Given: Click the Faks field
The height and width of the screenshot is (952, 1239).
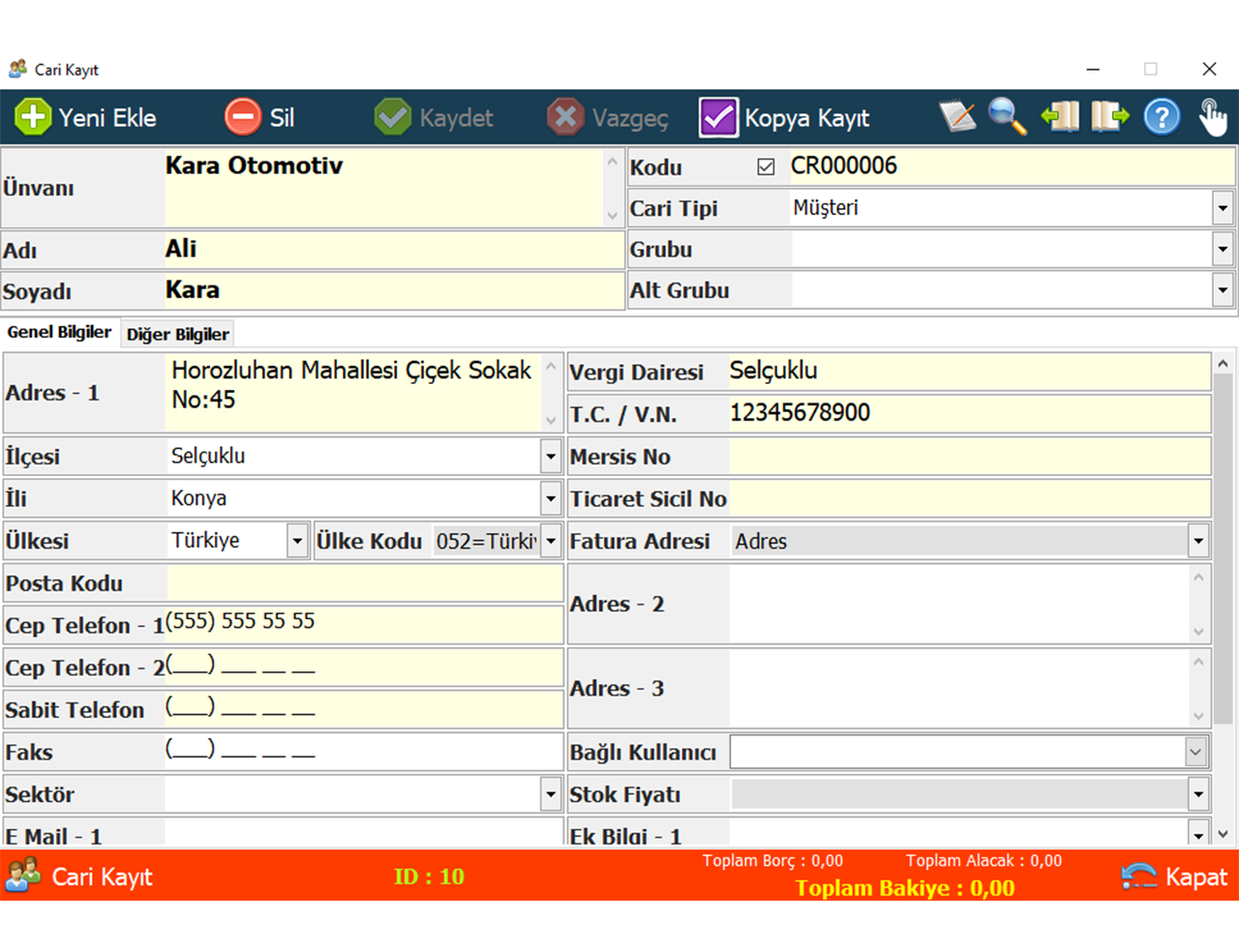Looking at the screenshot, I should (x=364, y=752).
